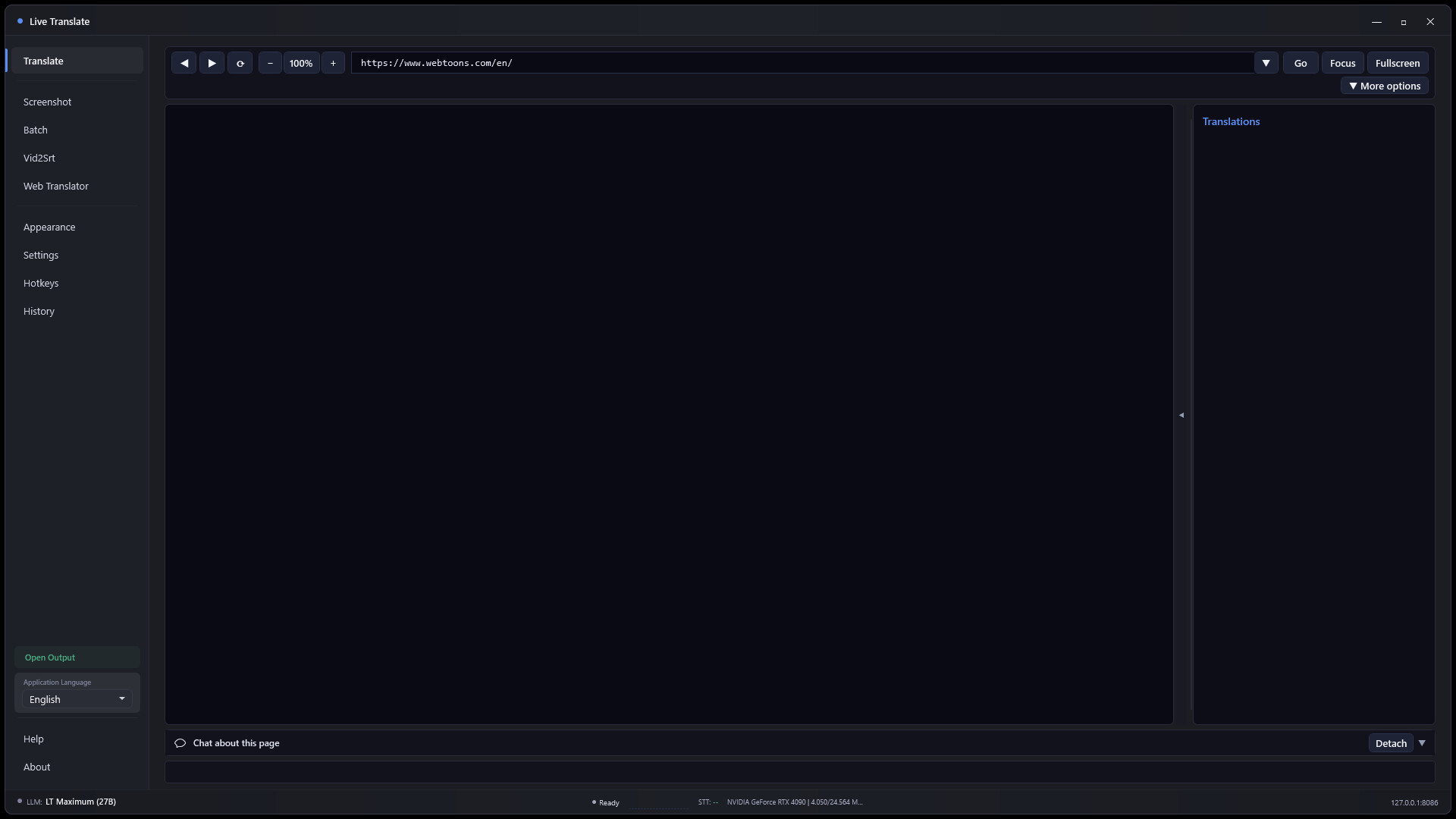Click the Open Output button
The height and width of the screenshot is (819, 1456).
coord(77,657)
